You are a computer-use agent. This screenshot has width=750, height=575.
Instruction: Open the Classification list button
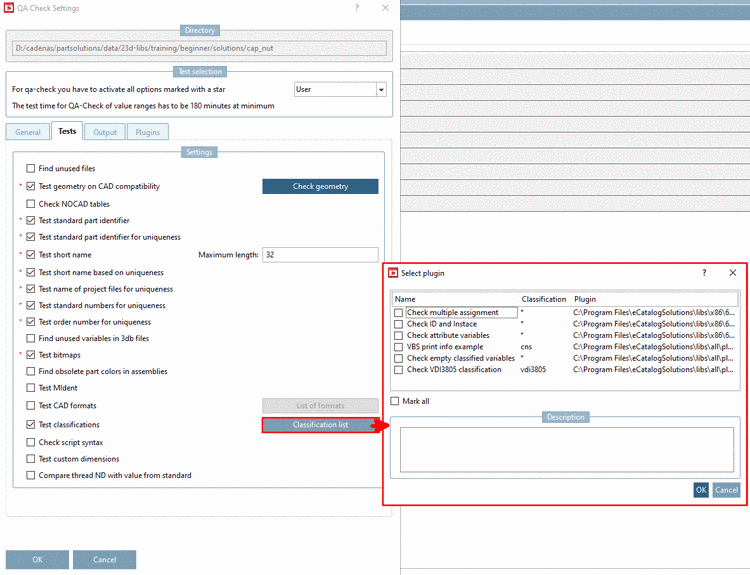[320, 425]
